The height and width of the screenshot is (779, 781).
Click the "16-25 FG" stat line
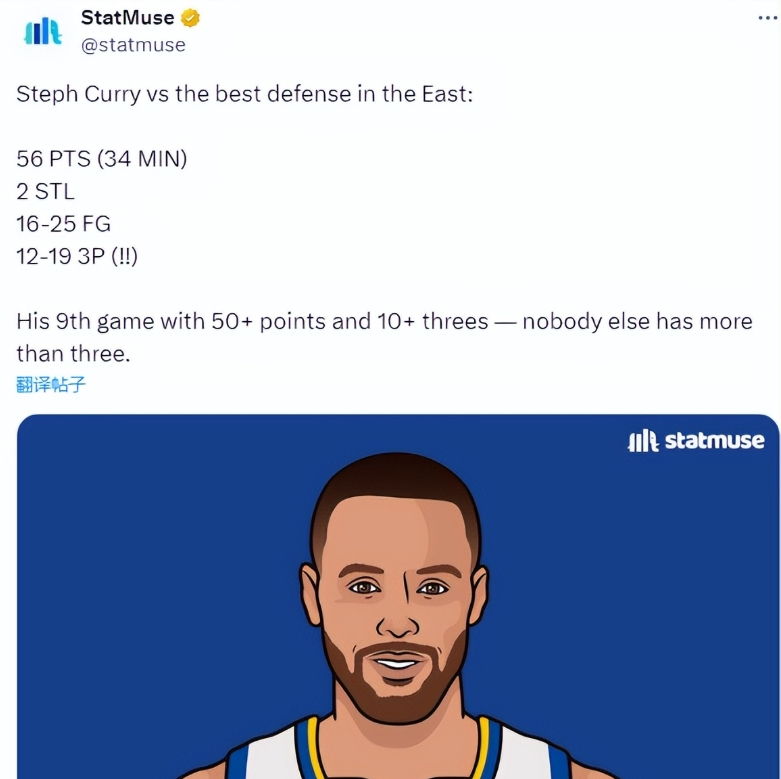point(64,224)
